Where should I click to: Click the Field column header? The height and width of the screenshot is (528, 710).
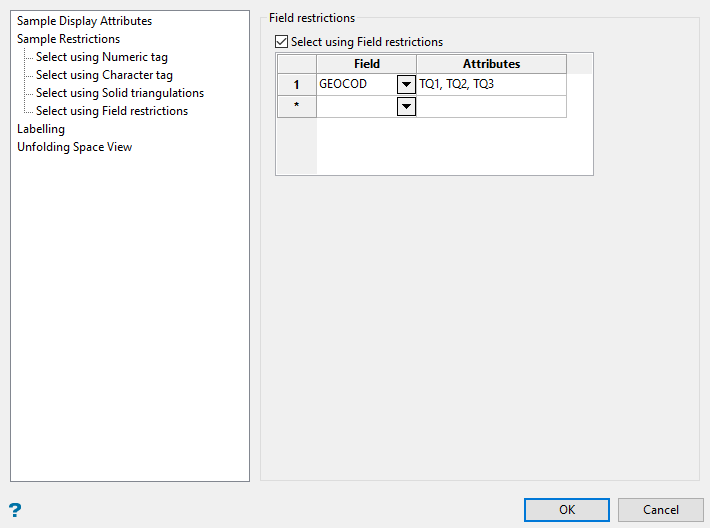click(366, 64)
